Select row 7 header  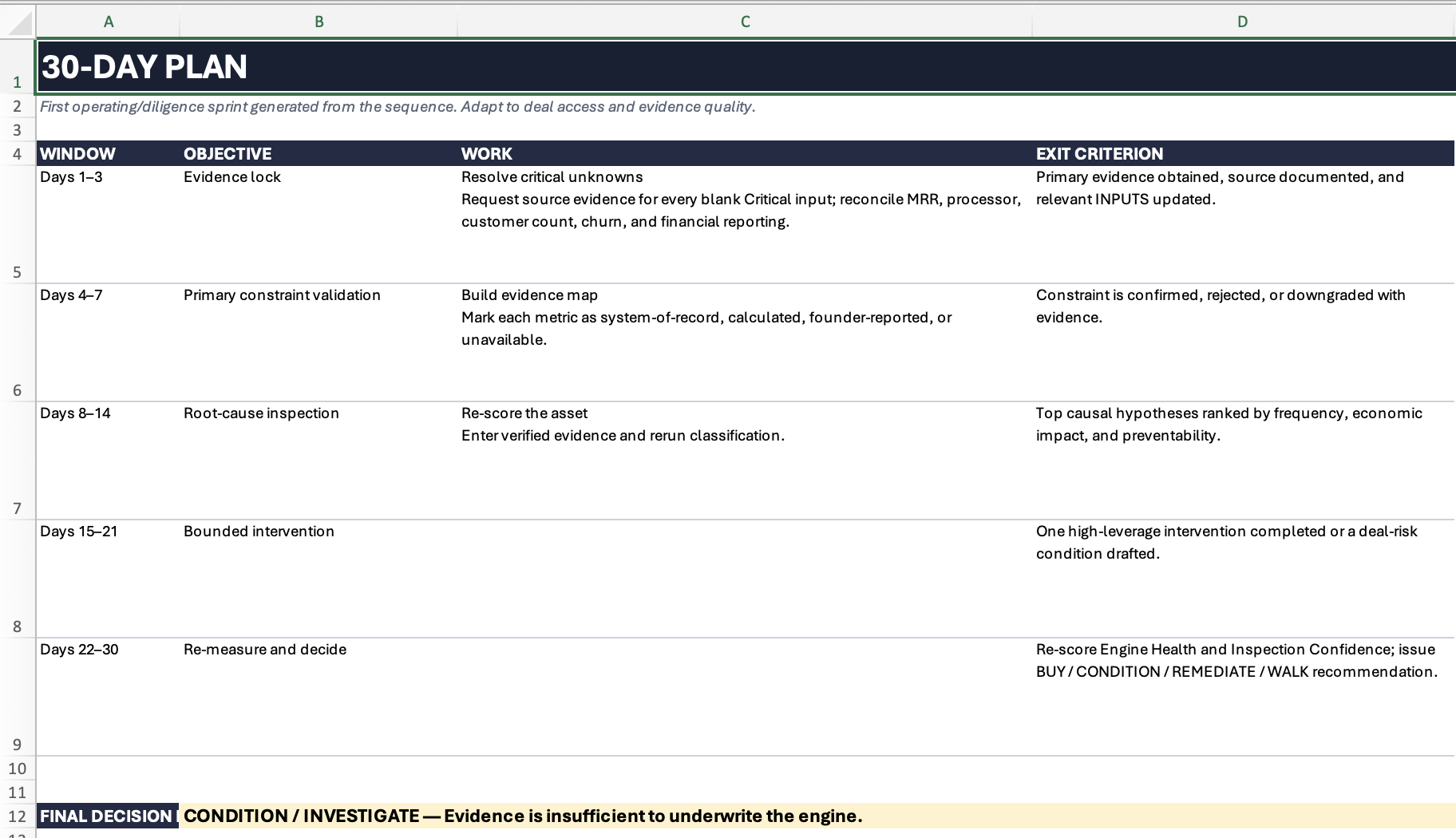18,461
